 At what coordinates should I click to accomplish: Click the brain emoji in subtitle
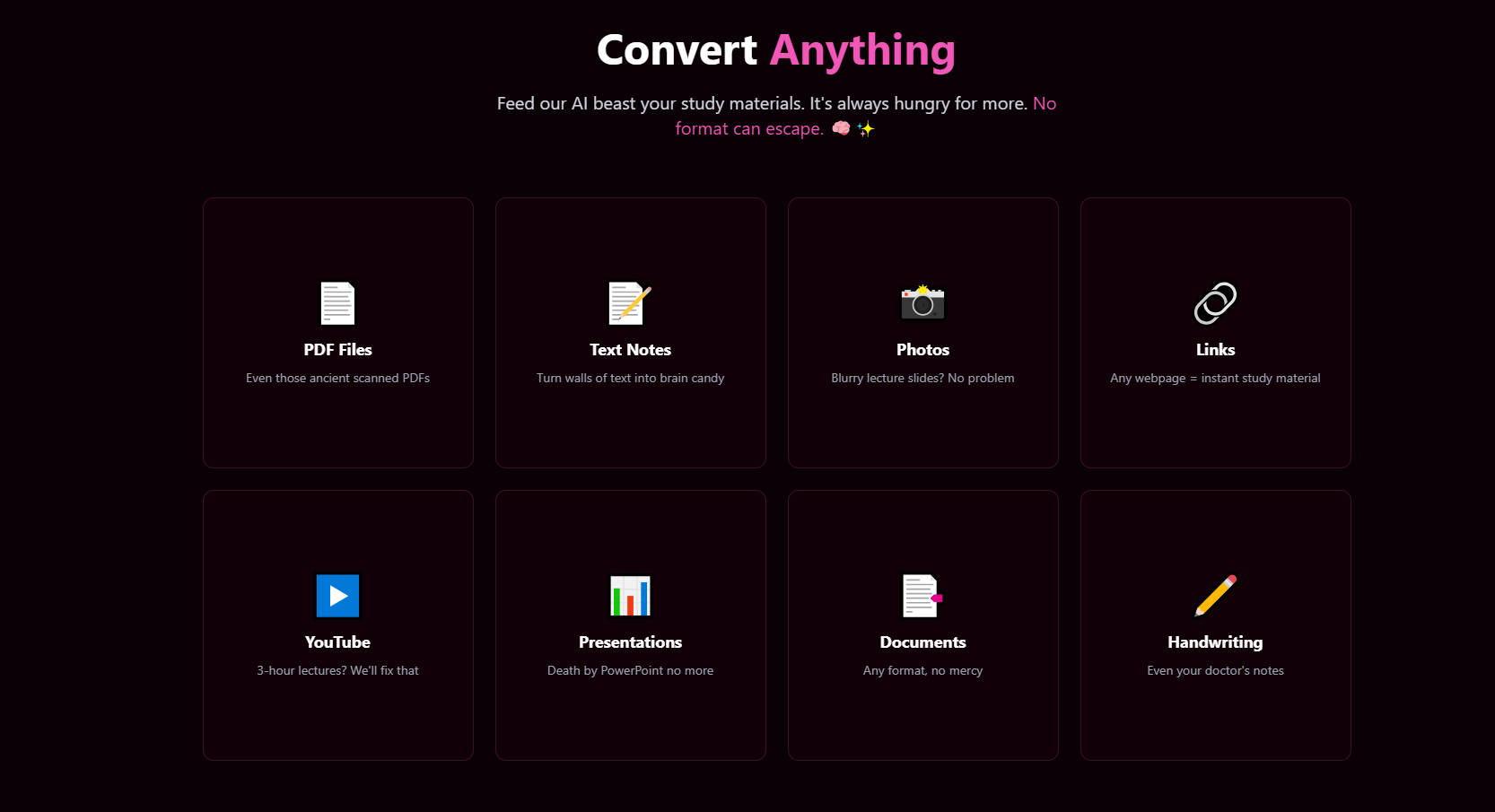(x=841, y=128)
